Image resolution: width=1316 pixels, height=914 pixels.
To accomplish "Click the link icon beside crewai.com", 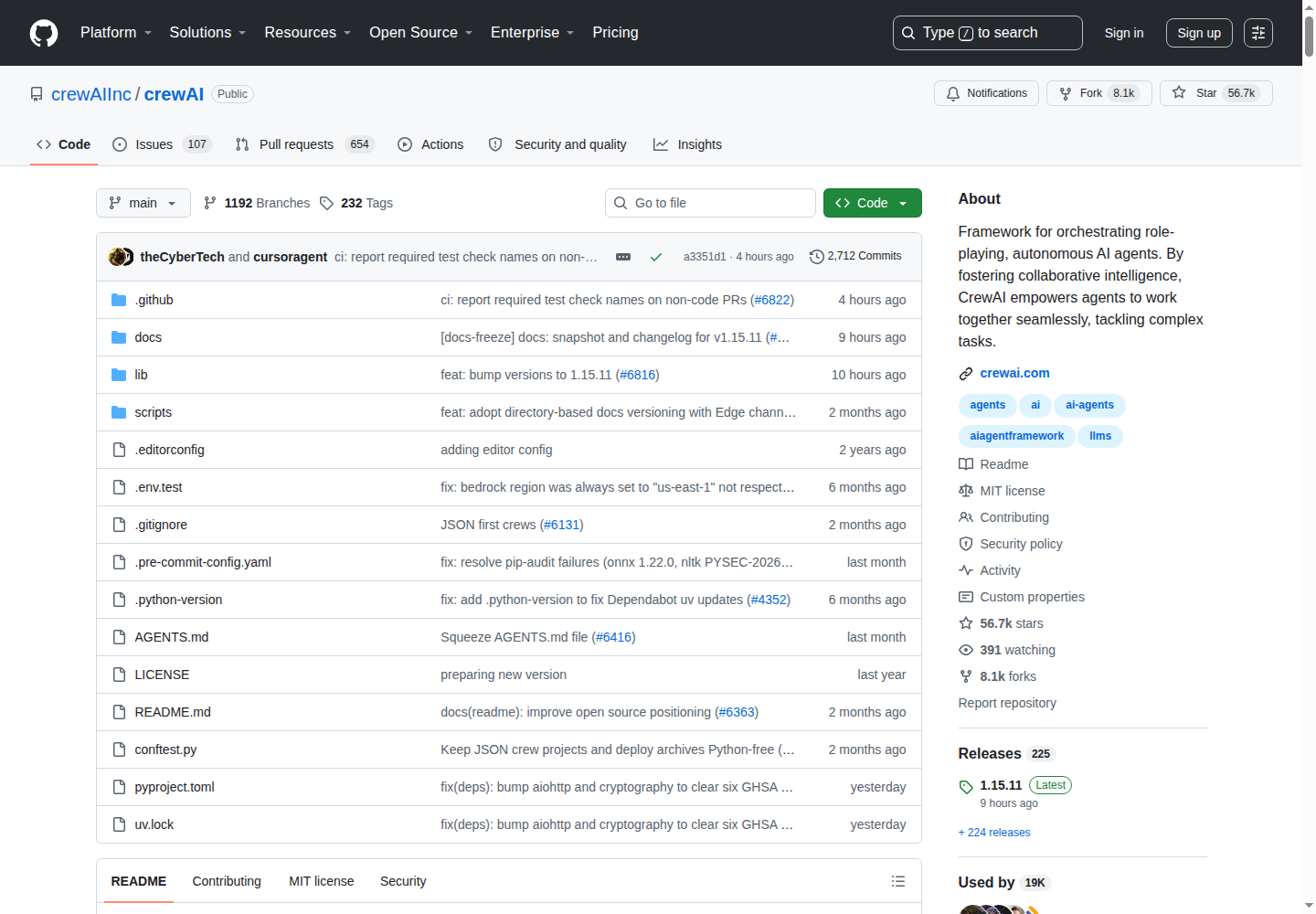I will coord(966,374).
